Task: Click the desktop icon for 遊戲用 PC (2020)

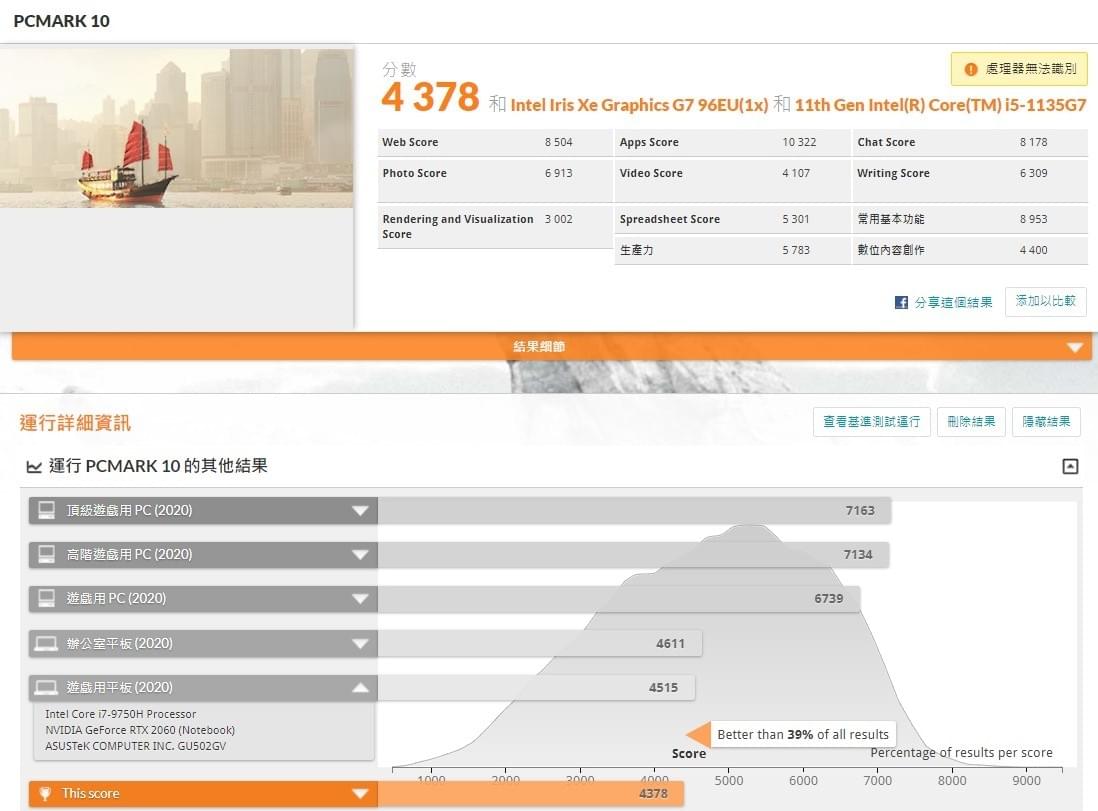Action: [x=46, y=598]
